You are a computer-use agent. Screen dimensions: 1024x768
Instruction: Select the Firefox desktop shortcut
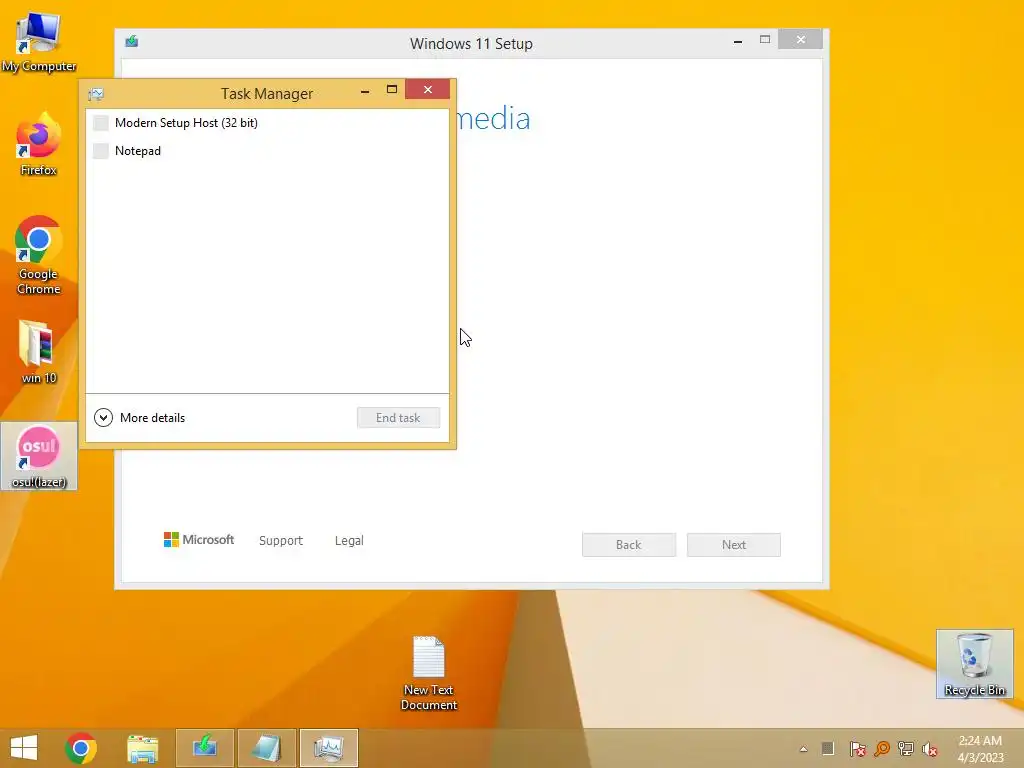(39, 144)
